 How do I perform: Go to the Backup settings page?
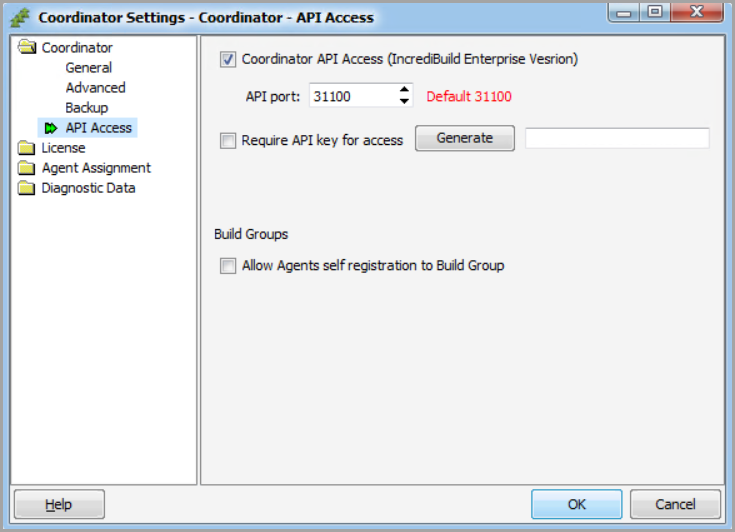[x=87, y=108]
